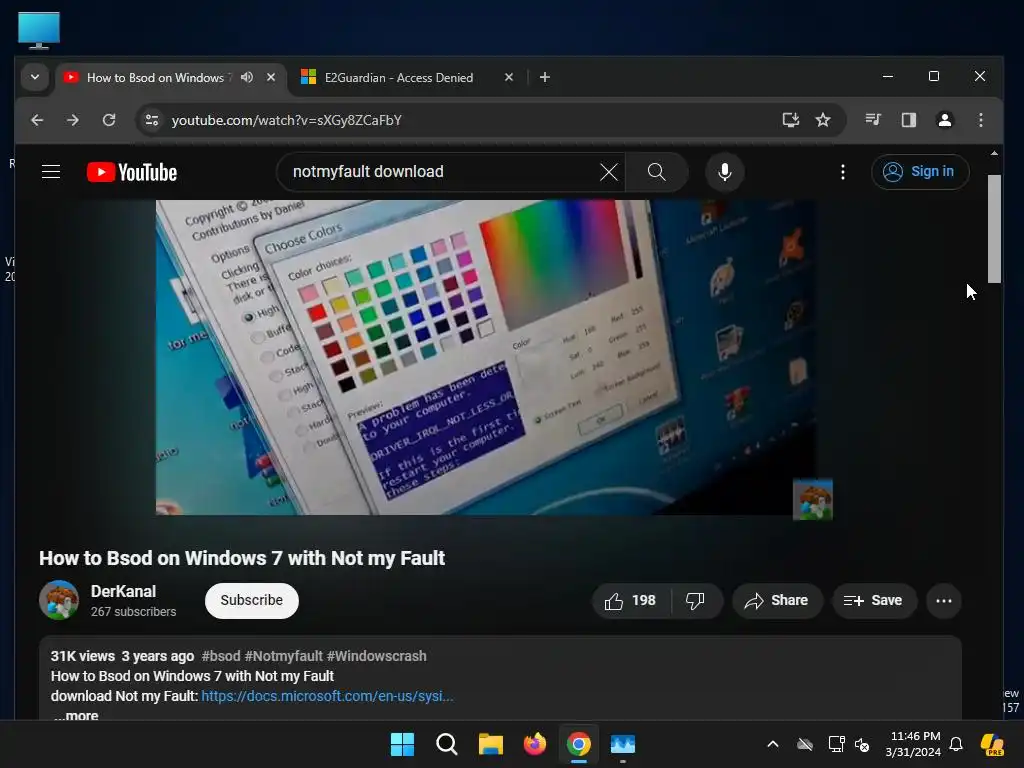Image resolution: width=1024 pixels, height=768 pixels.
Task: Subscribe to DerKanal channel
Action: pyautogui.click(x=251, y=600)
